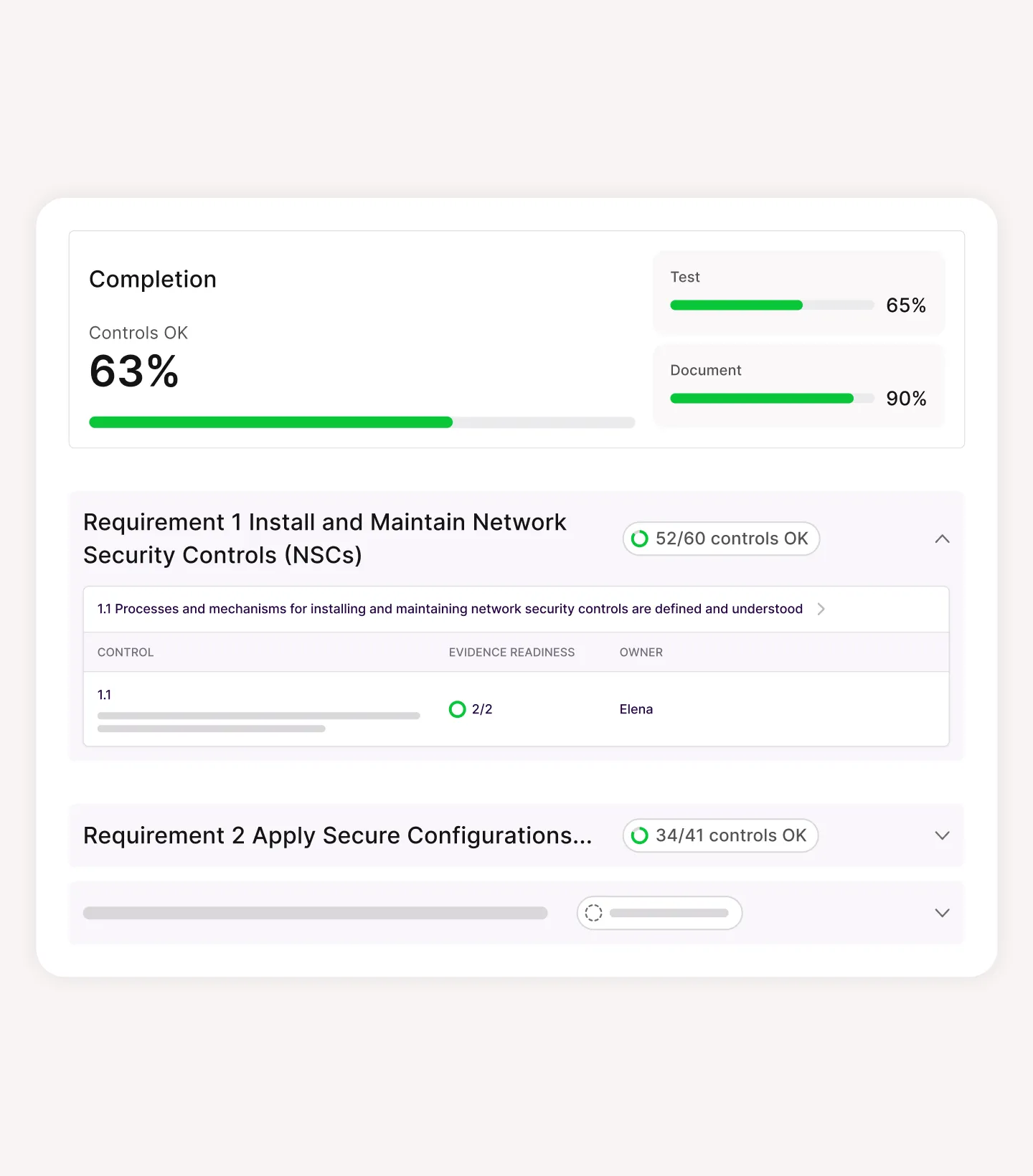1033x1176 pixels.
Task: Click the owner name Elena
Action: point(636,709)
